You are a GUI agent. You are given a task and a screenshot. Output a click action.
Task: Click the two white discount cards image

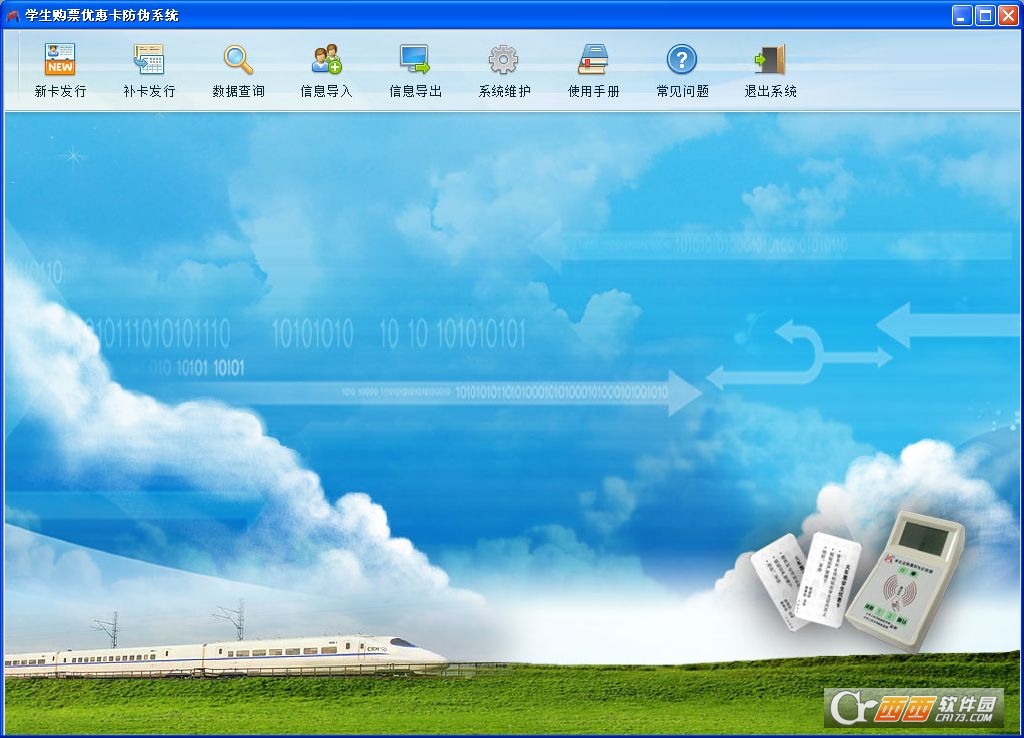pyautogui.click(x=806, y=581)
